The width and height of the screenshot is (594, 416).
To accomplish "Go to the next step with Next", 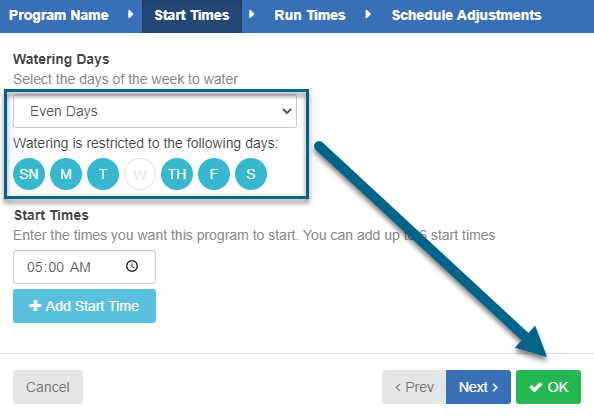I will tap(478, 387).
